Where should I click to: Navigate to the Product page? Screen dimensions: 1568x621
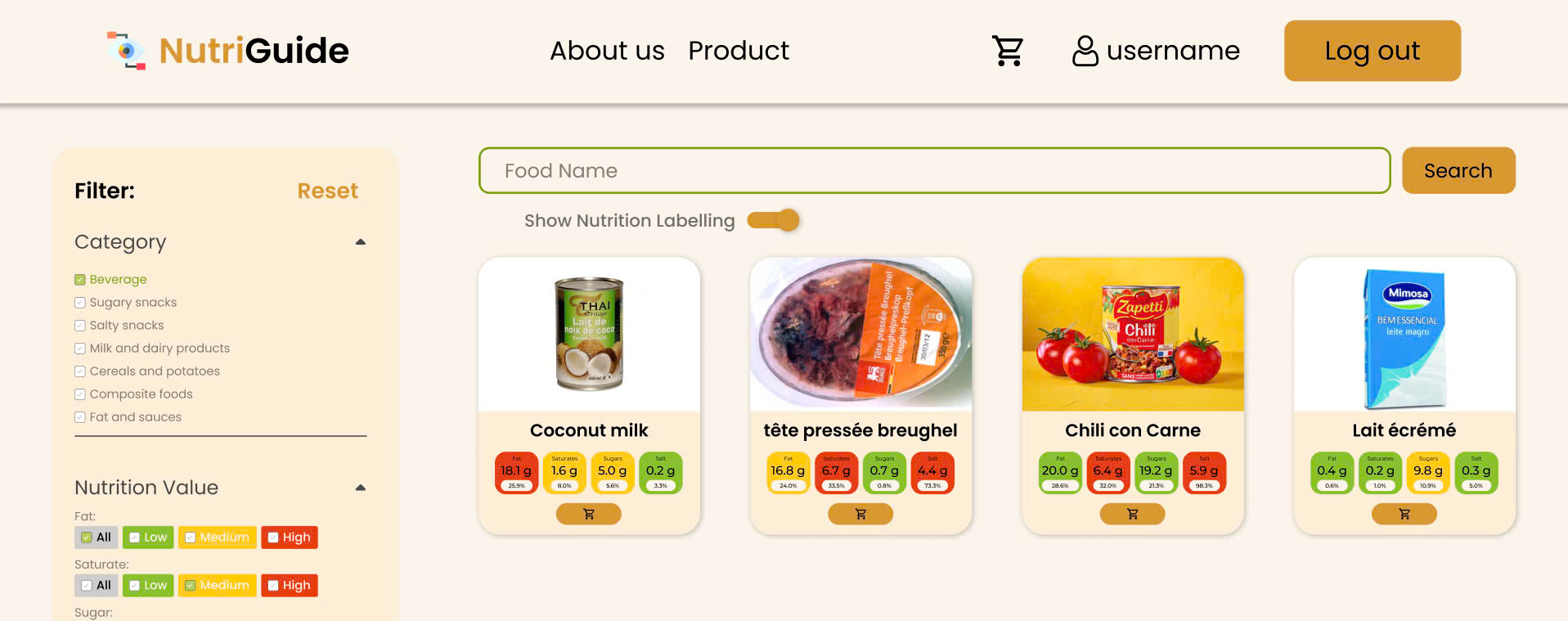[x=738, y=50]
